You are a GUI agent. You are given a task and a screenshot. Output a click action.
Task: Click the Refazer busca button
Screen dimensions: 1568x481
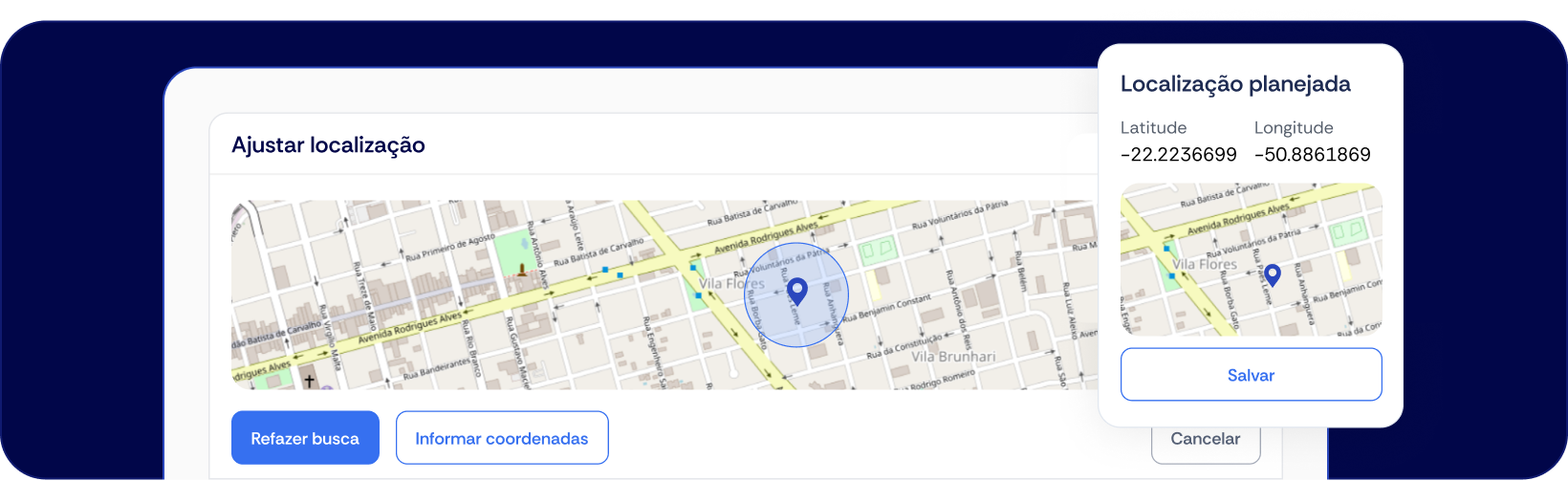[x=305, y=438]
